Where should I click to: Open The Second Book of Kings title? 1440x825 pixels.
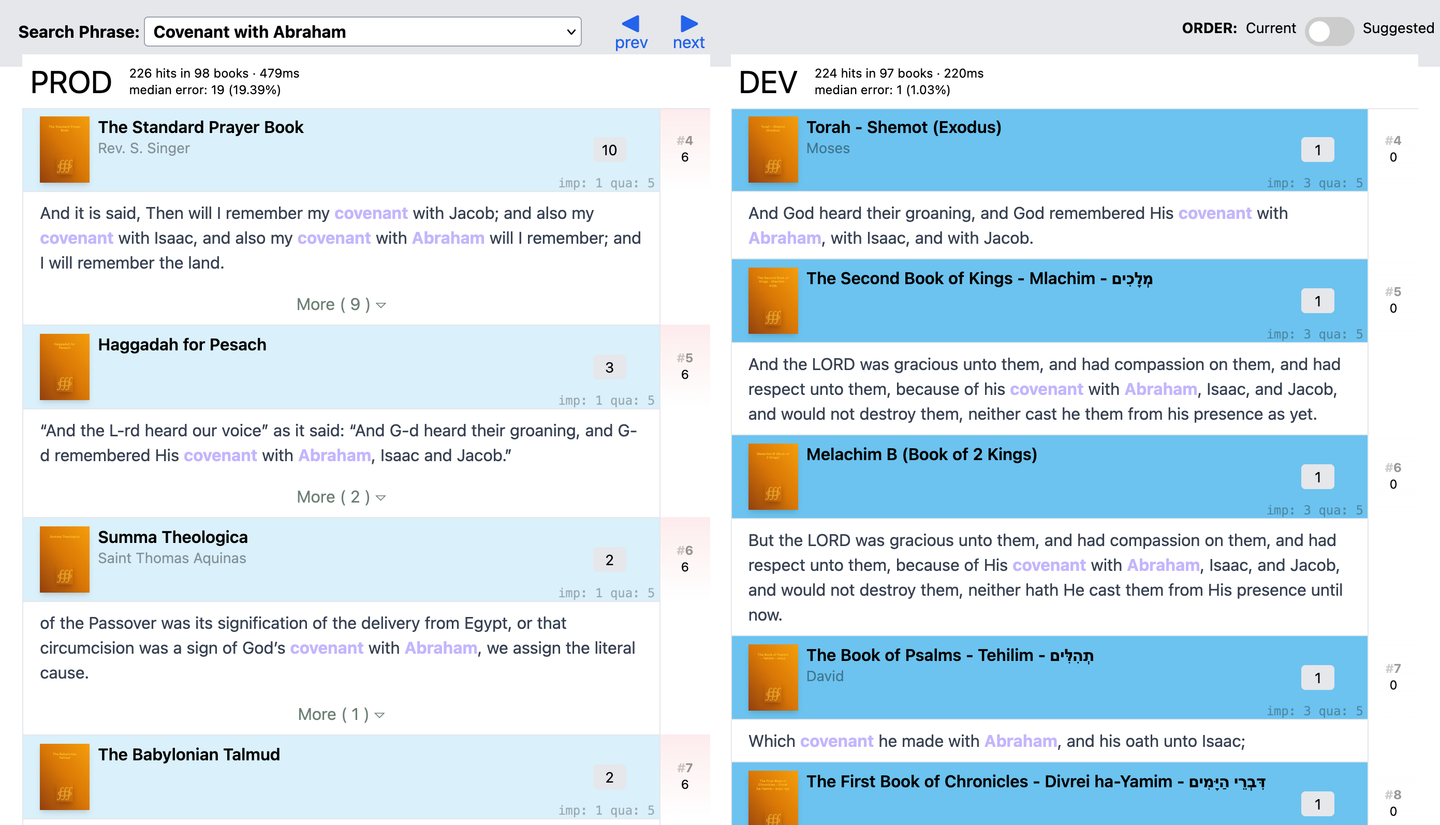coord(980,278)
